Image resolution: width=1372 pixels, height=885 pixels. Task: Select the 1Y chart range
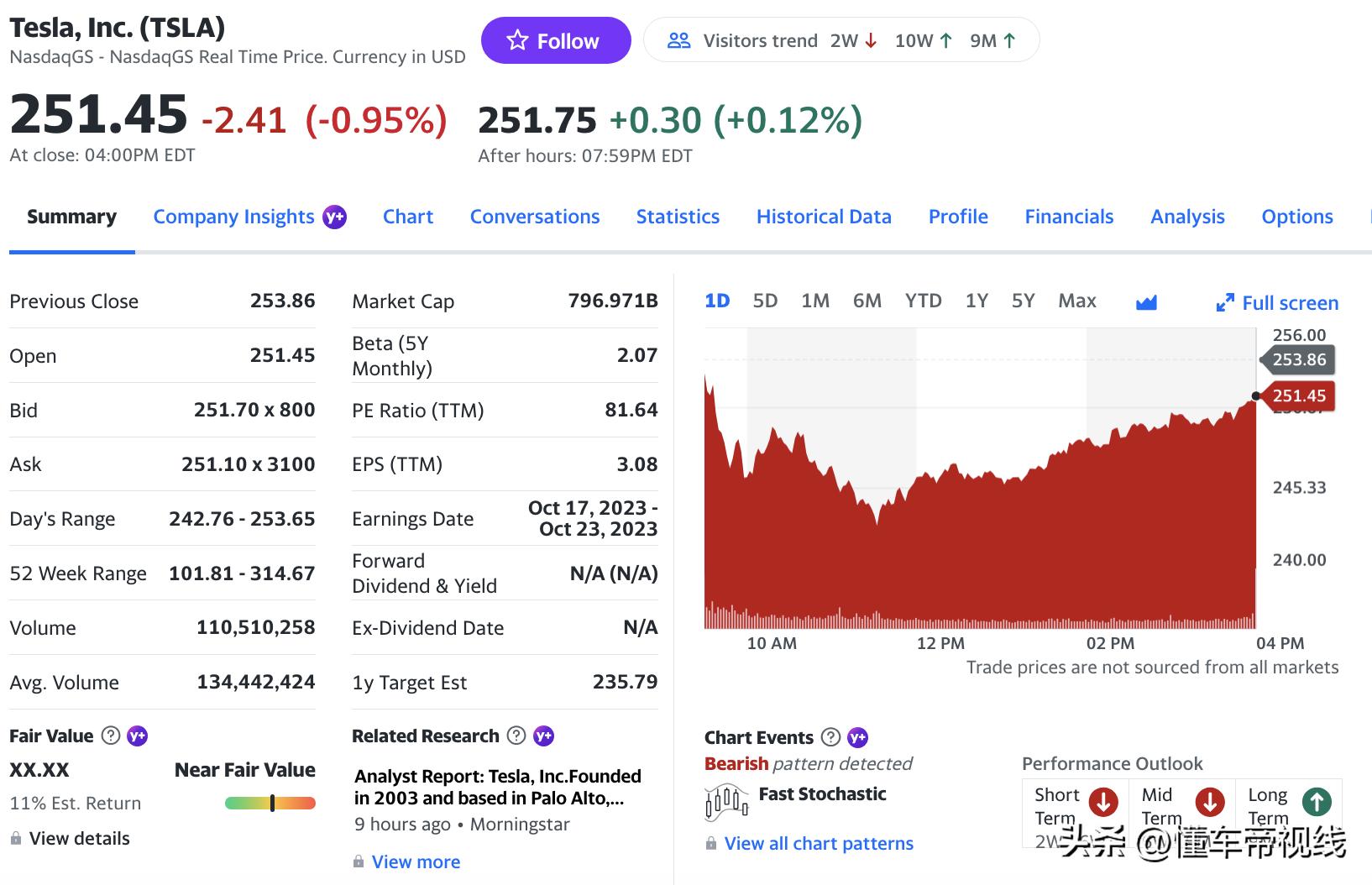click(x=977, y=301)
